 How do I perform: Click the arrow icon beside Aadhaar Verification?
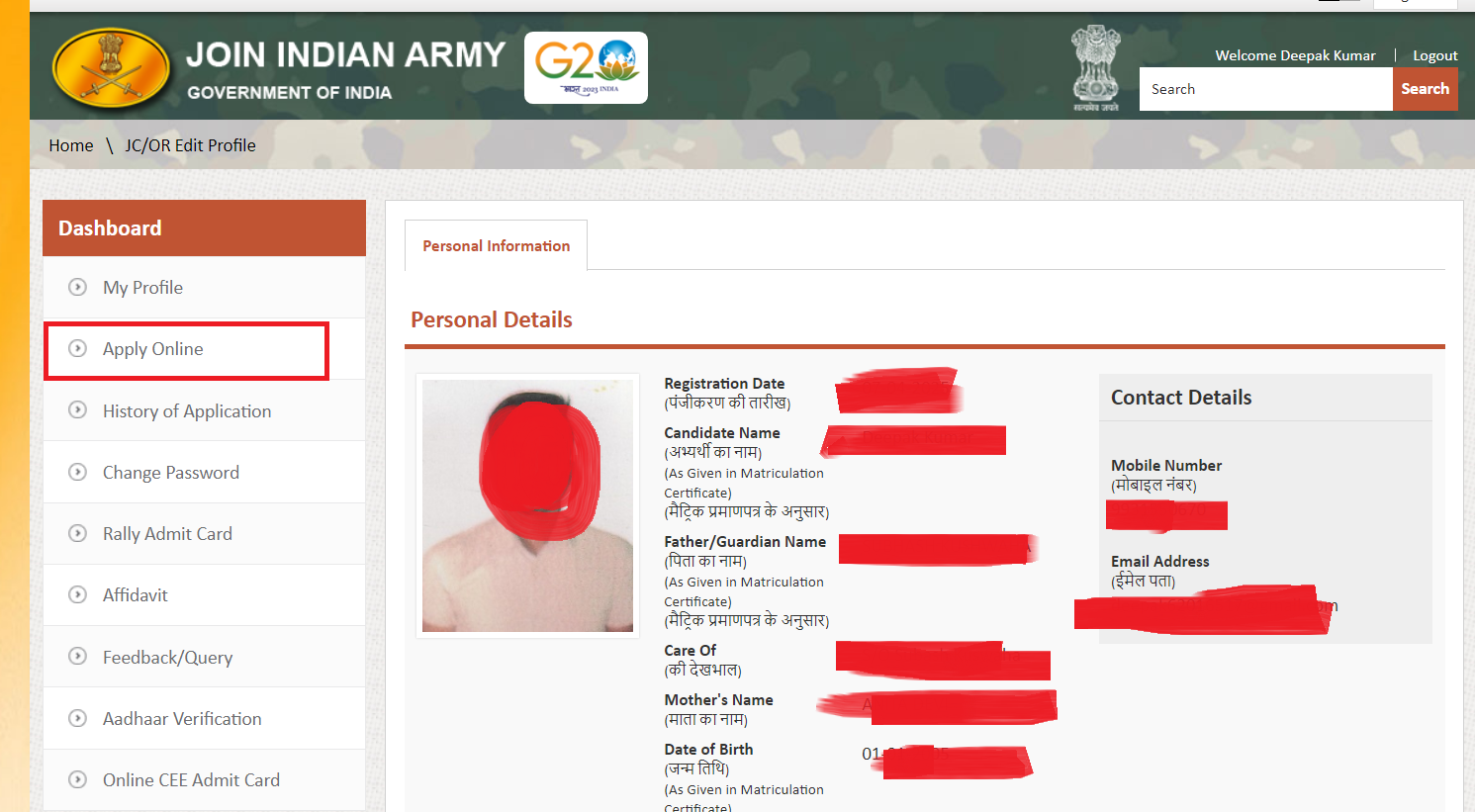click(77, 718)
